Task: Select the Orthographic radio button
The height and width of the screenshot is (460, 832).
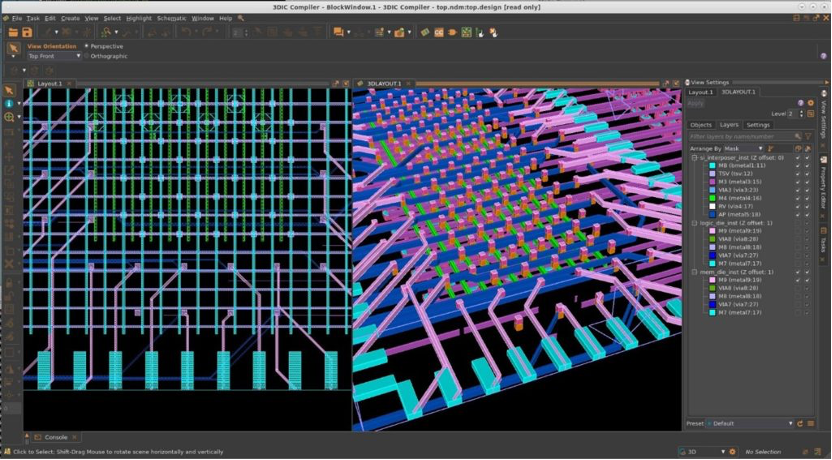Action: [87, 56]
